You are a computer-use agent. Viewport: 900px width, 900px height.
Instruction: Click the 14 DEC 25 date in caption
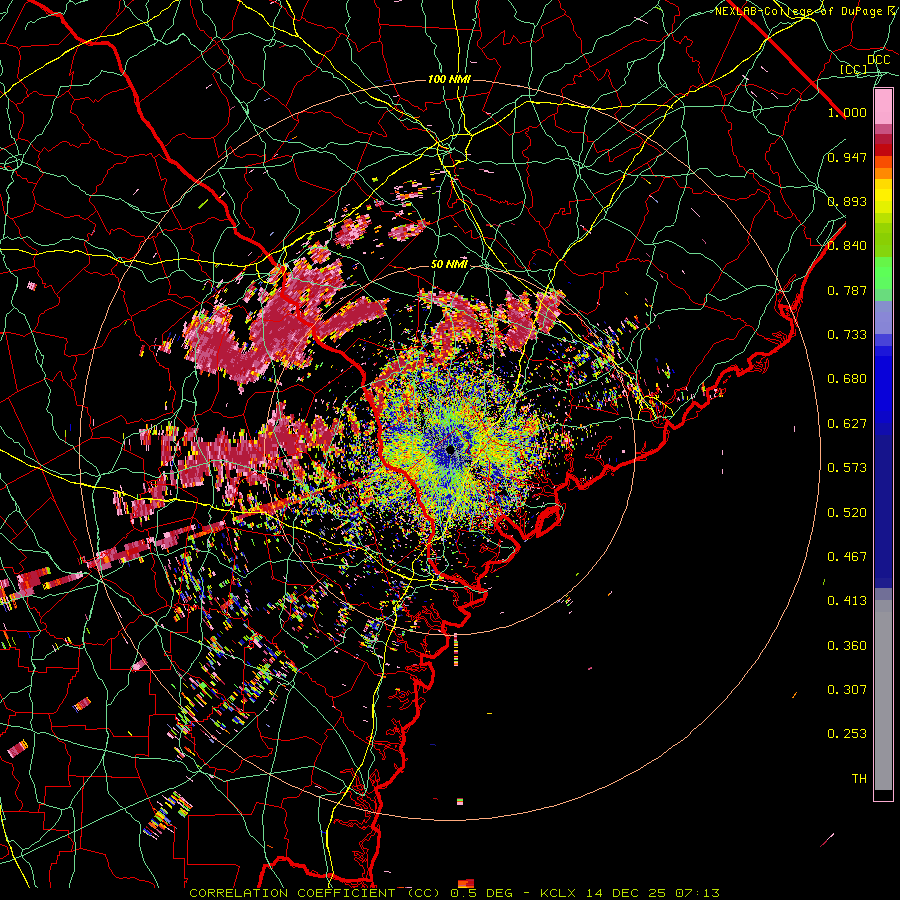[626, 893]
